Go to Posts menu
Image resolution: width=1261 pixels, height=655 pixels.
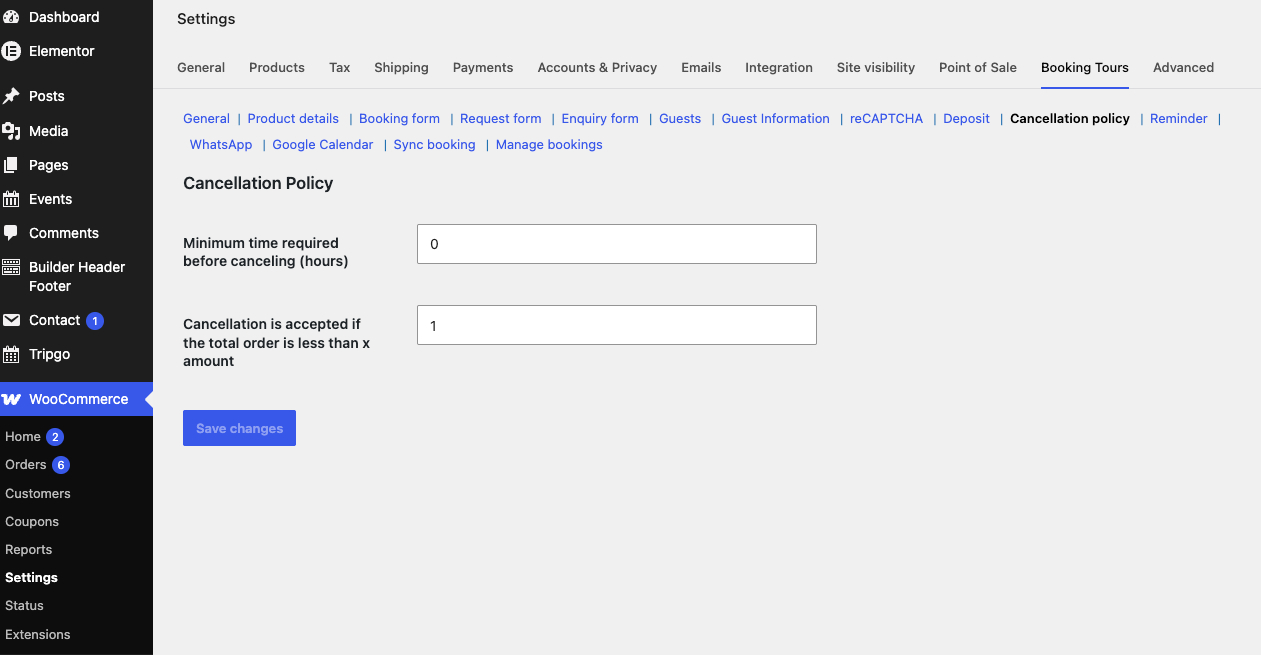coord(47,96)
